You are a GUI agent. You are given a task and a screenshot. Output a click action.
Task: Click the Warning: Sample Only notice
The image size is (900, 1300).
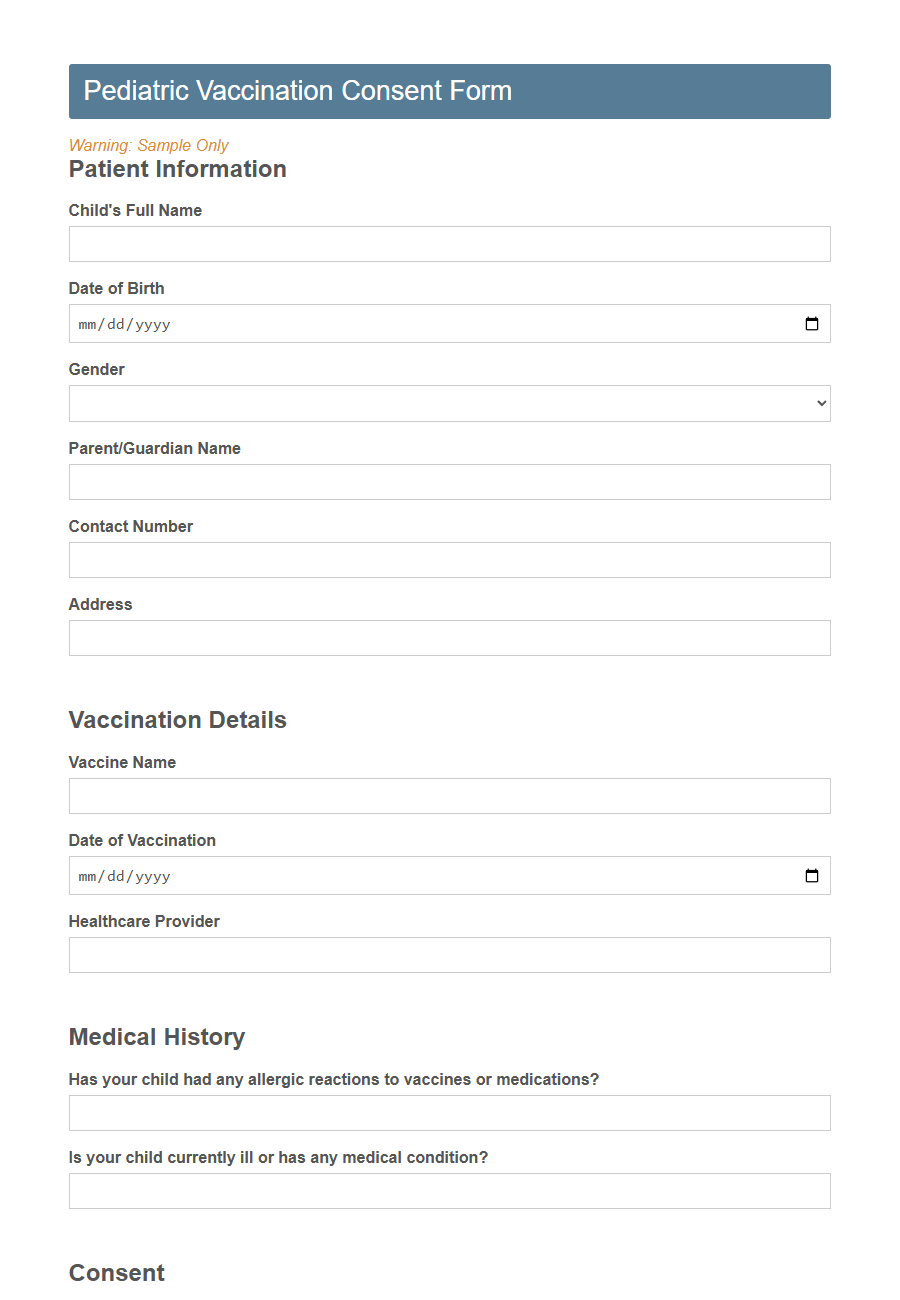[147, 145]
